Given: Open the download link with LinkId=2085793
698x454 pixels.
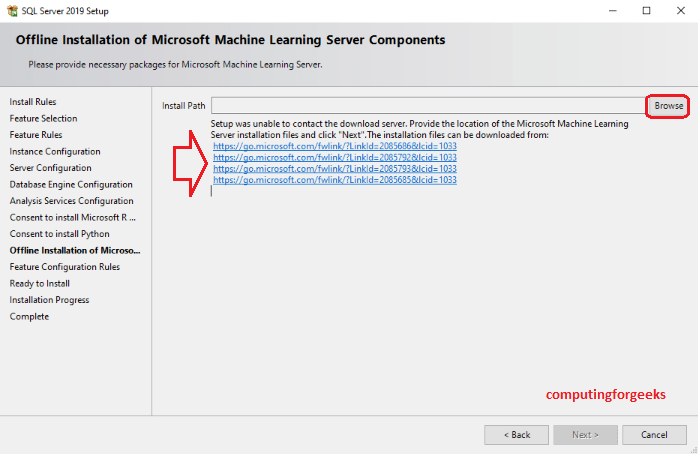Looking at the screenshot, I should click(x=335, y=169).
